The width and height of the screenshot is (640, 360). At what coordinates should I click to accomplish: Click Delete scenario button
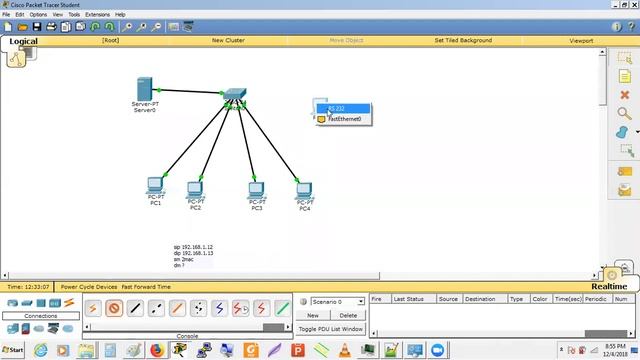(348, 316)
